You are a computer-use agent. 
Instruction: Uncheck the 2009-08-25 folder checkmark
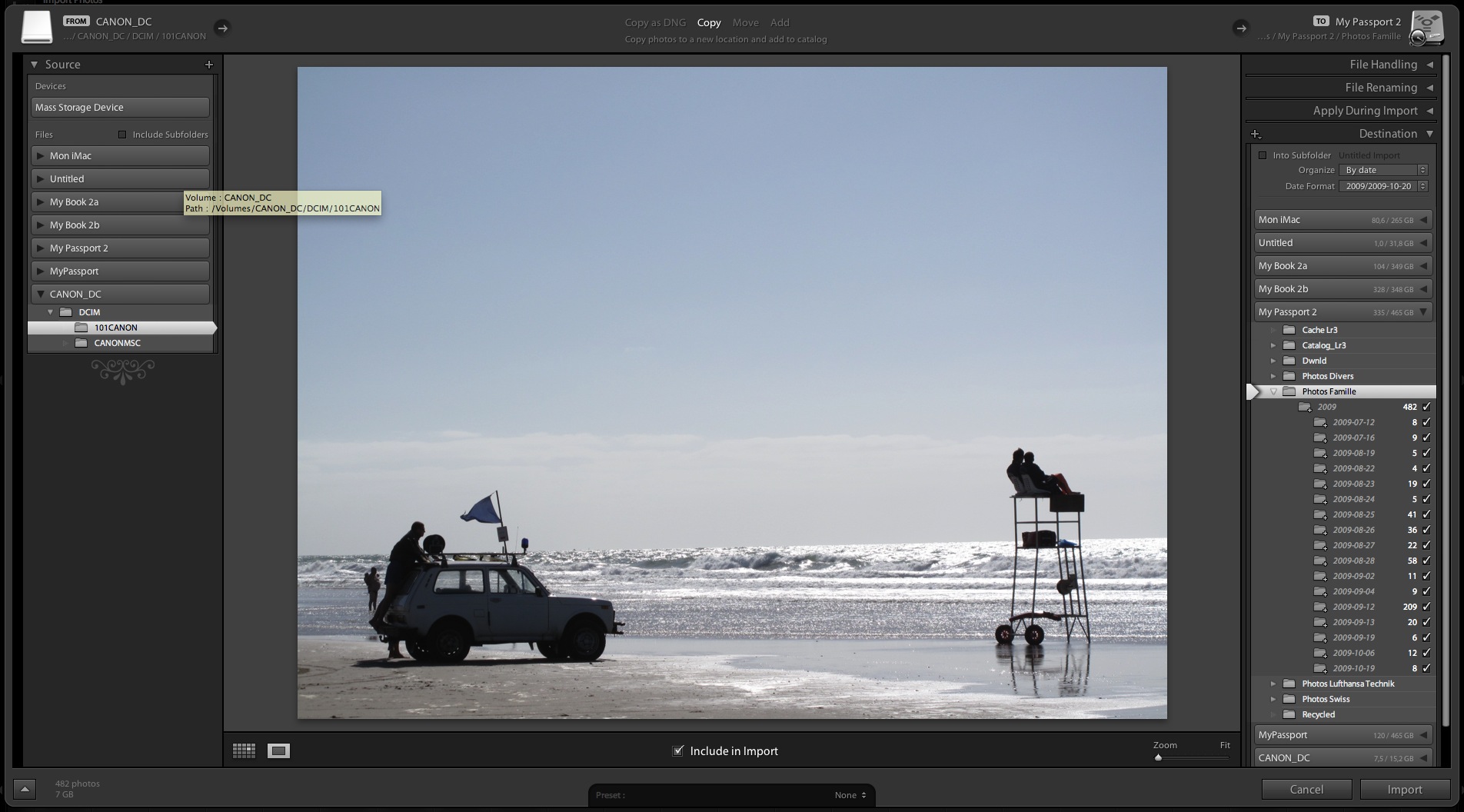(x=1427, y=514)
